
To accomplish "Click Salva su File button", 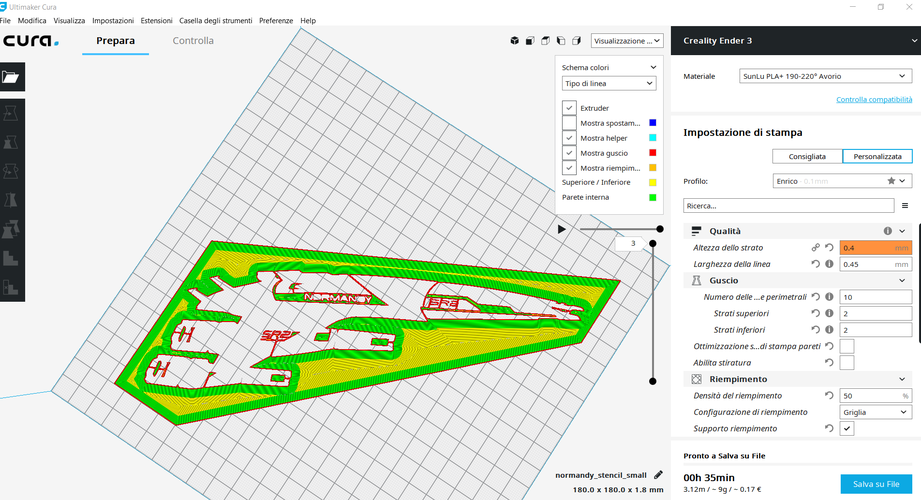I will [876, 484].
